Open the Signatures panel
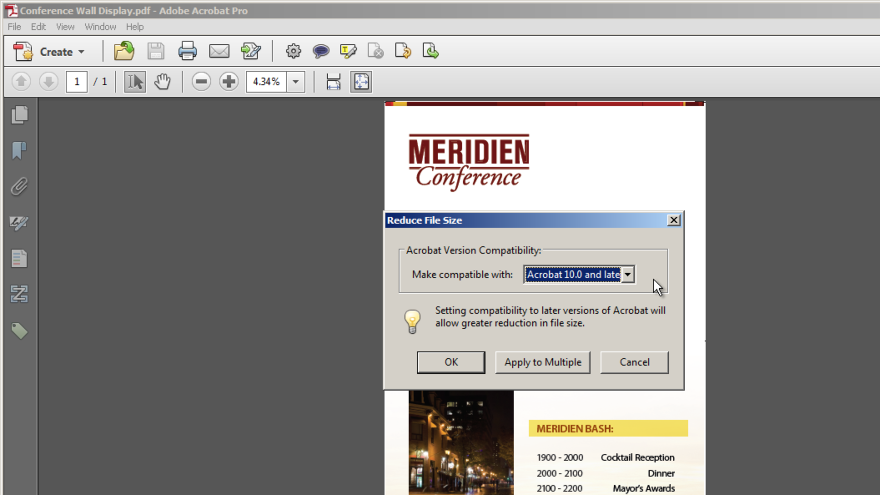Screen dimensions: 880x495 pos(20,223)
